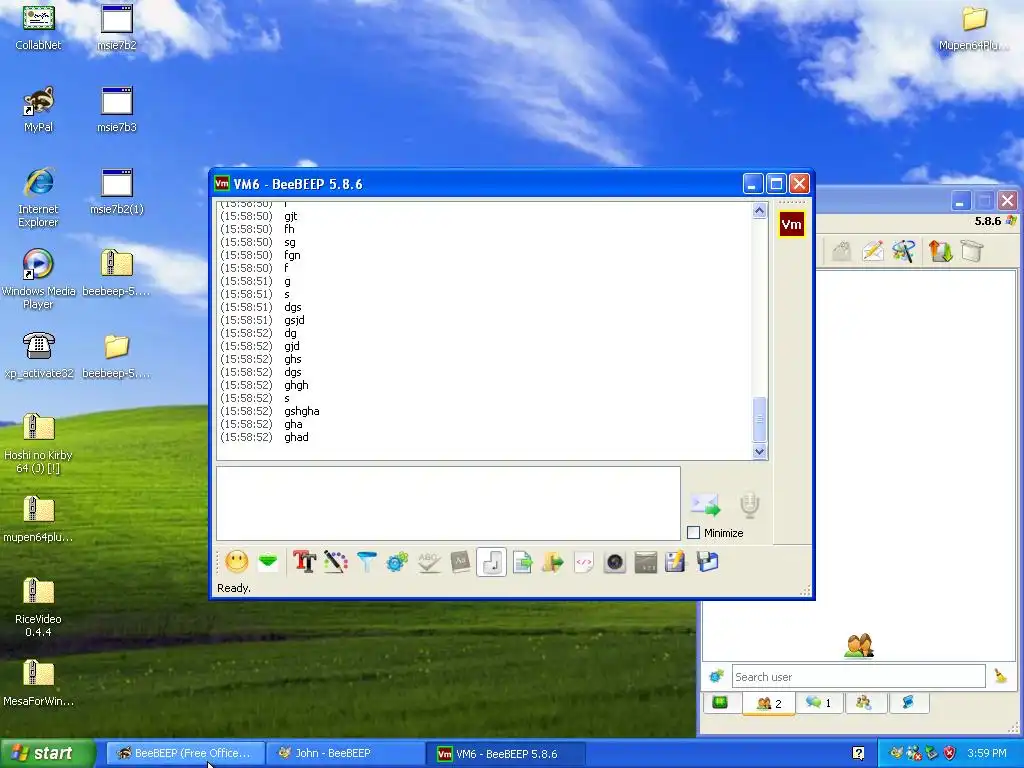The image size is (1024, 768).
Task: Open the Windows Start menu
Action: 47,754
